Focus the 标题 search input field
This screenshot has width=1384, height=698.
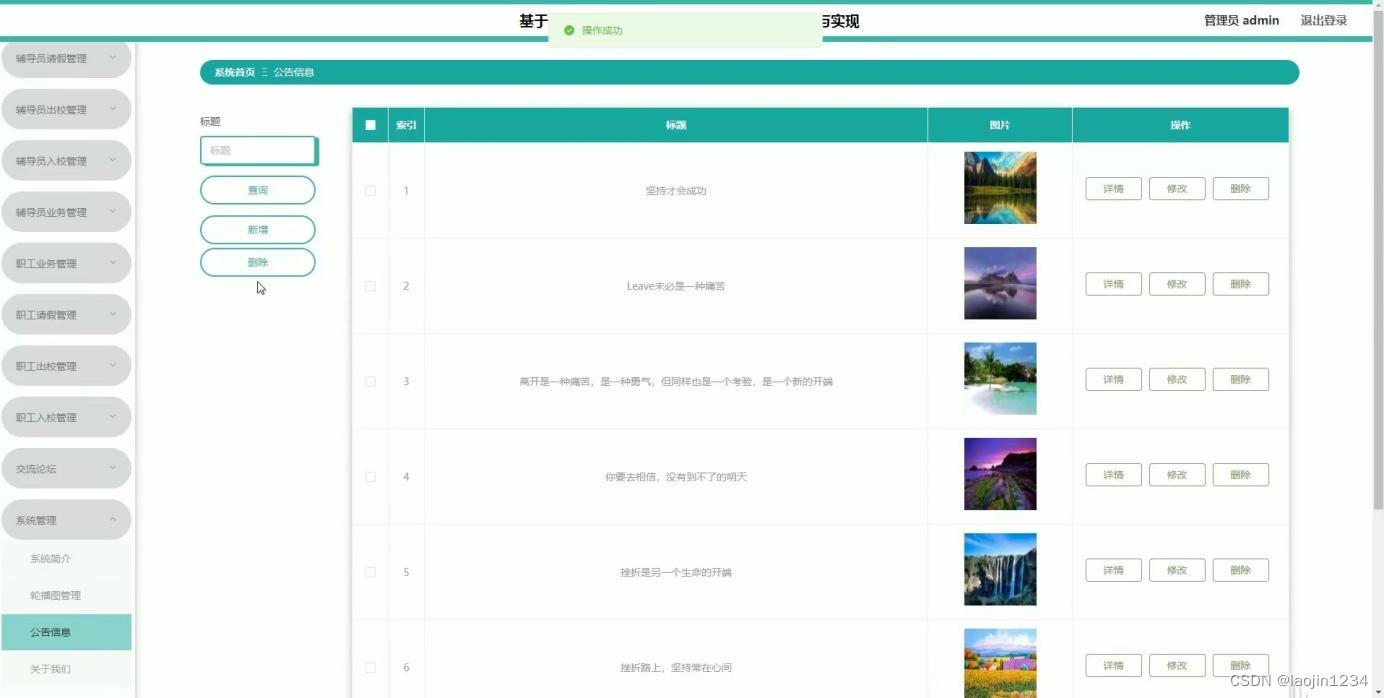pos(258,151)
